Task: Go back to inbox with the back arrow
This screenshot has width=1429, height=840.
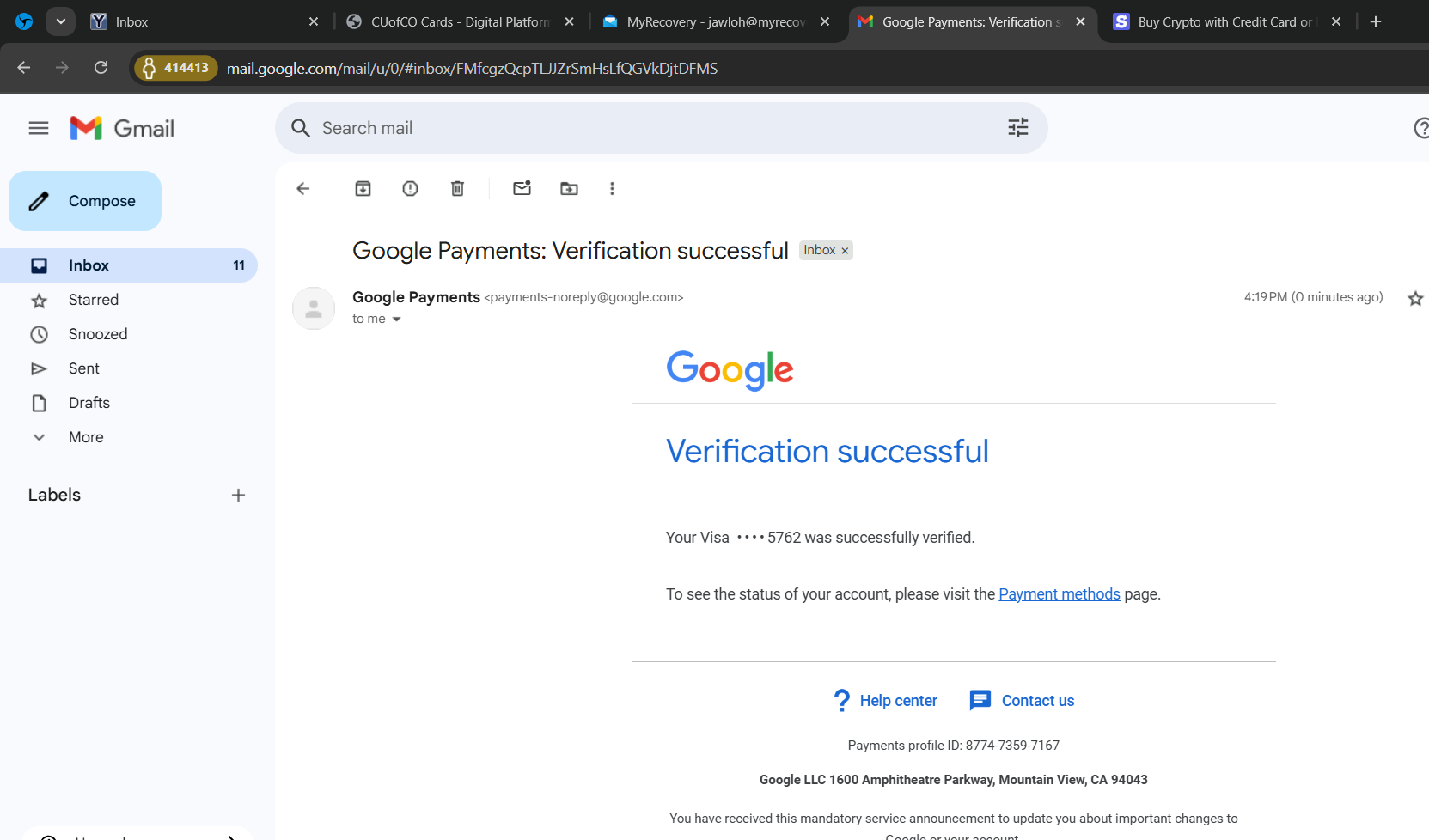Action: pos(303,189)
